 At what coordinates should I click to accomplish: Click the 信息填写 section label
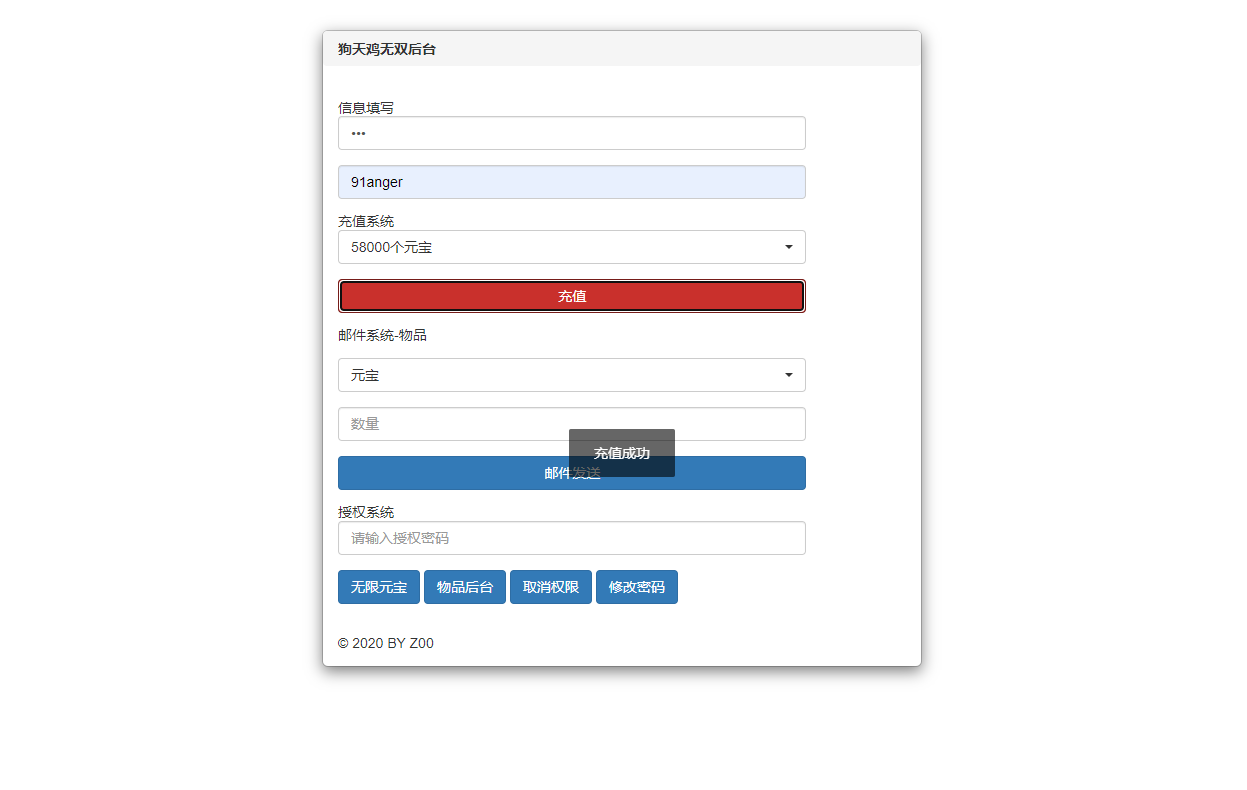coord(366,108)
